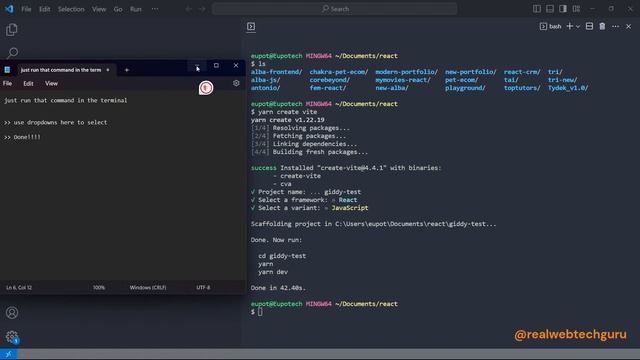Open the Notepad Edit menu

28,83
